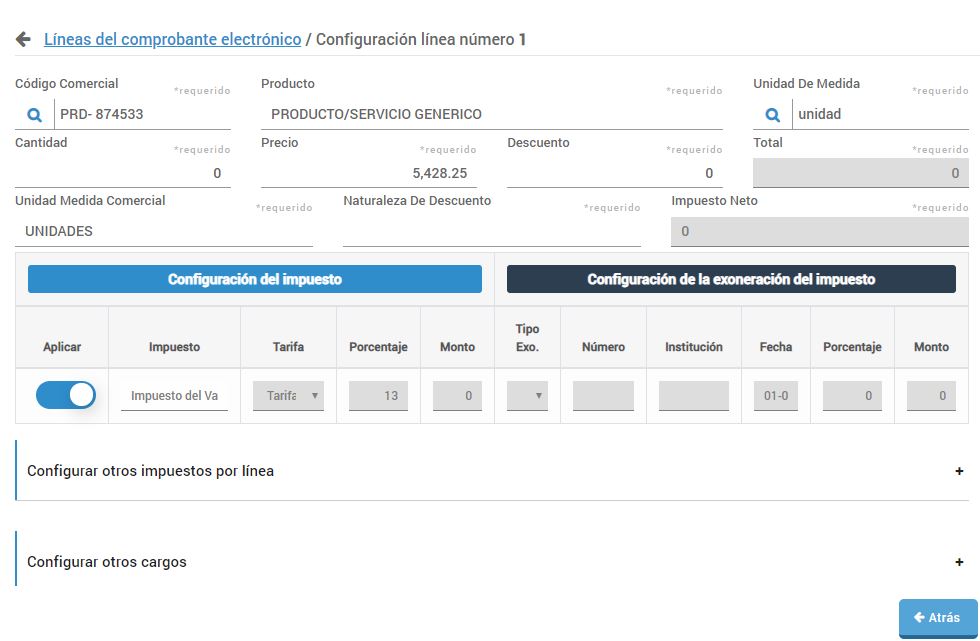Click the back arrow next to breadcrumb

click(x=20, y=37)
